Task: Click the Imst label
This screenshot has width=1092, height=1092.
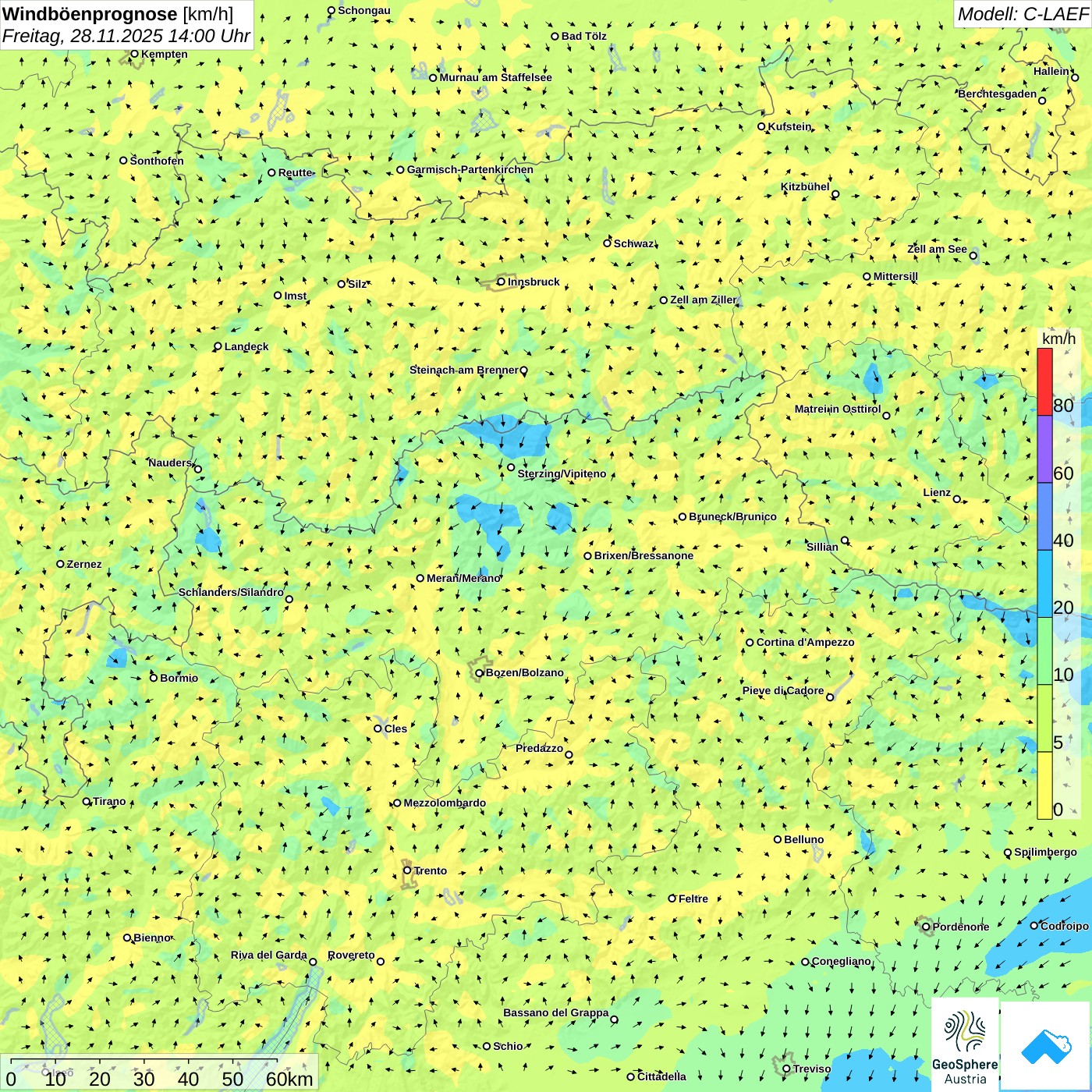Action: 296,296
